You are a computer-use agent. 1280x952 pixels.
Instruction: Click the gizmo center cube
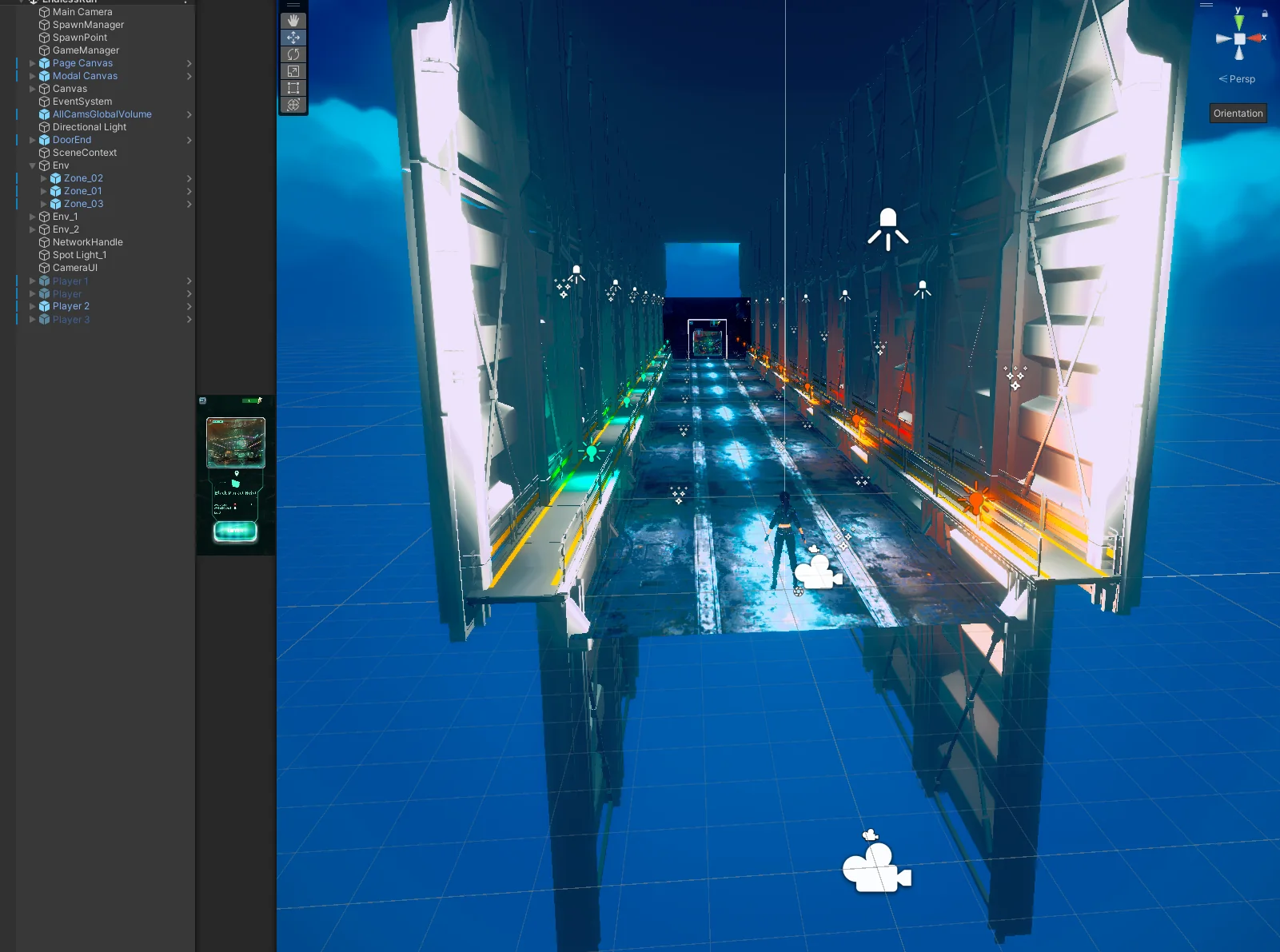[x=1239, y=38]
